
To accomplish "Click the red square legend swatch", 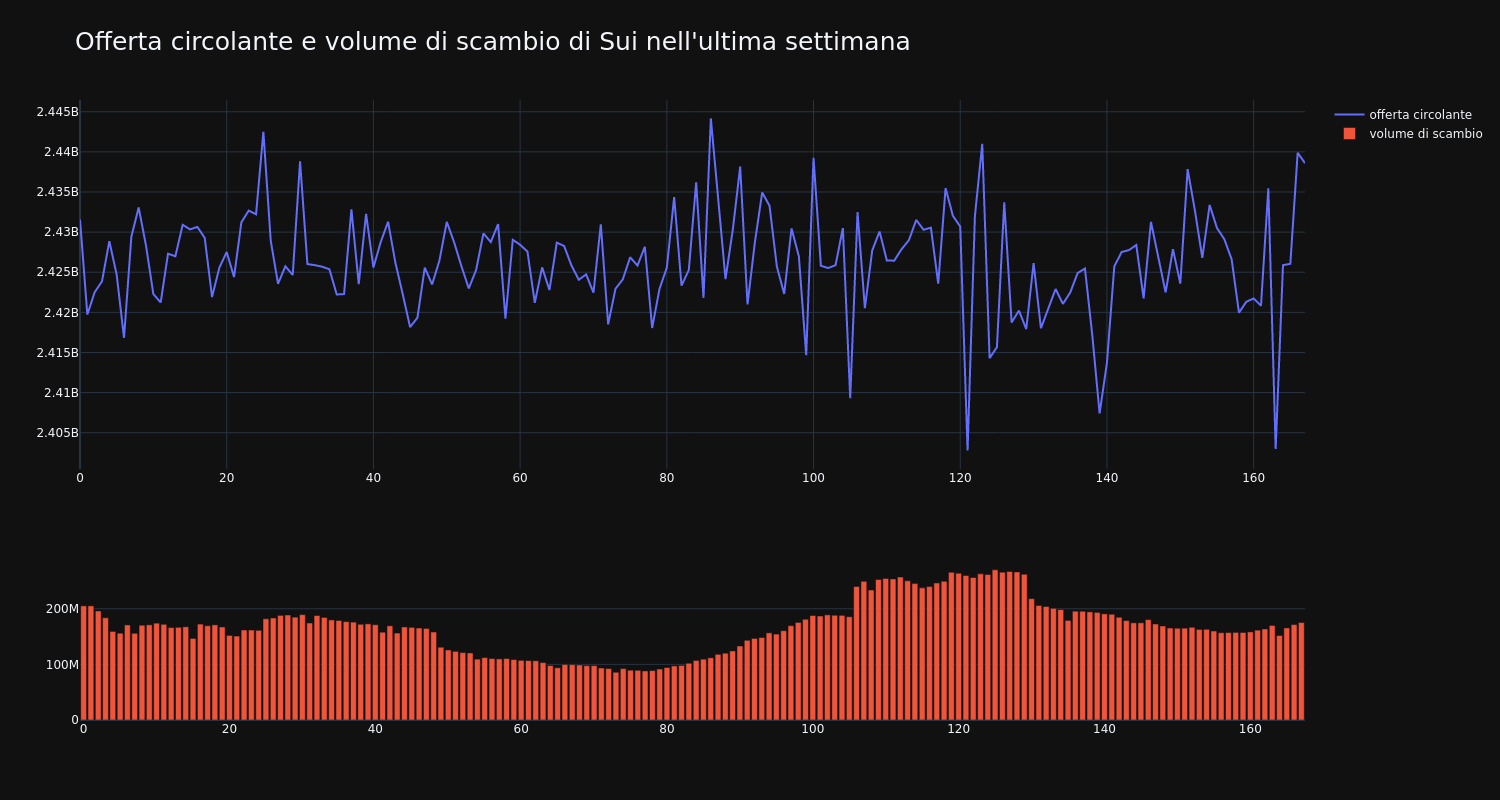I will click(1349, 134).
